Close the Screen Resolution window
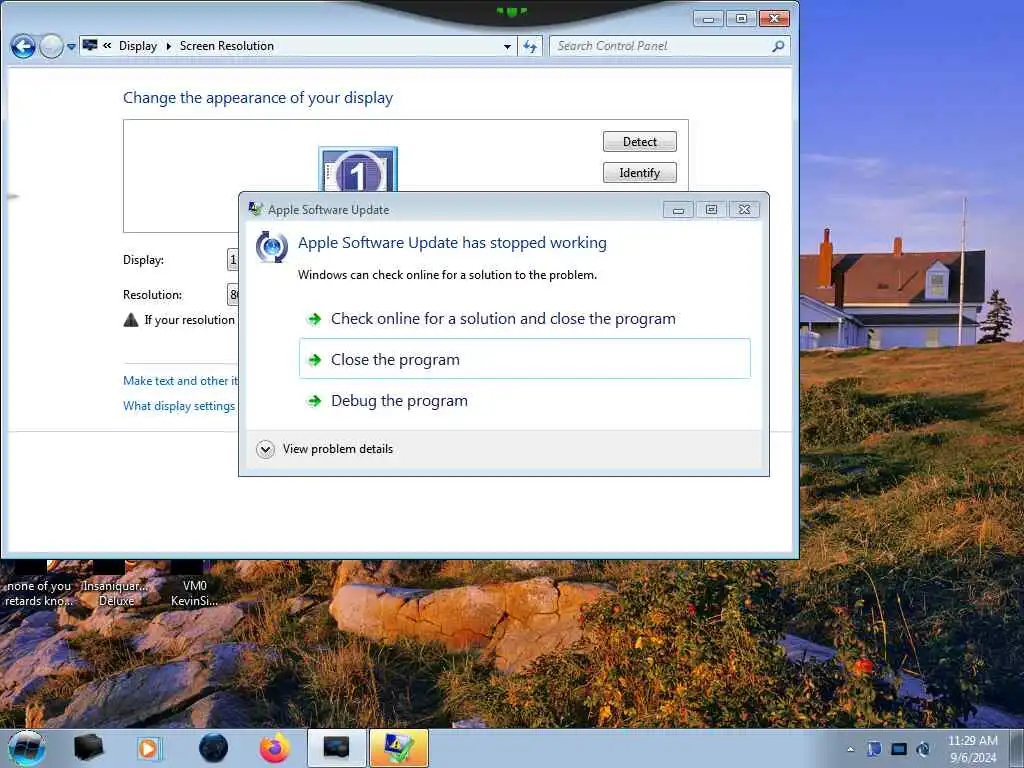 (775, 19)
